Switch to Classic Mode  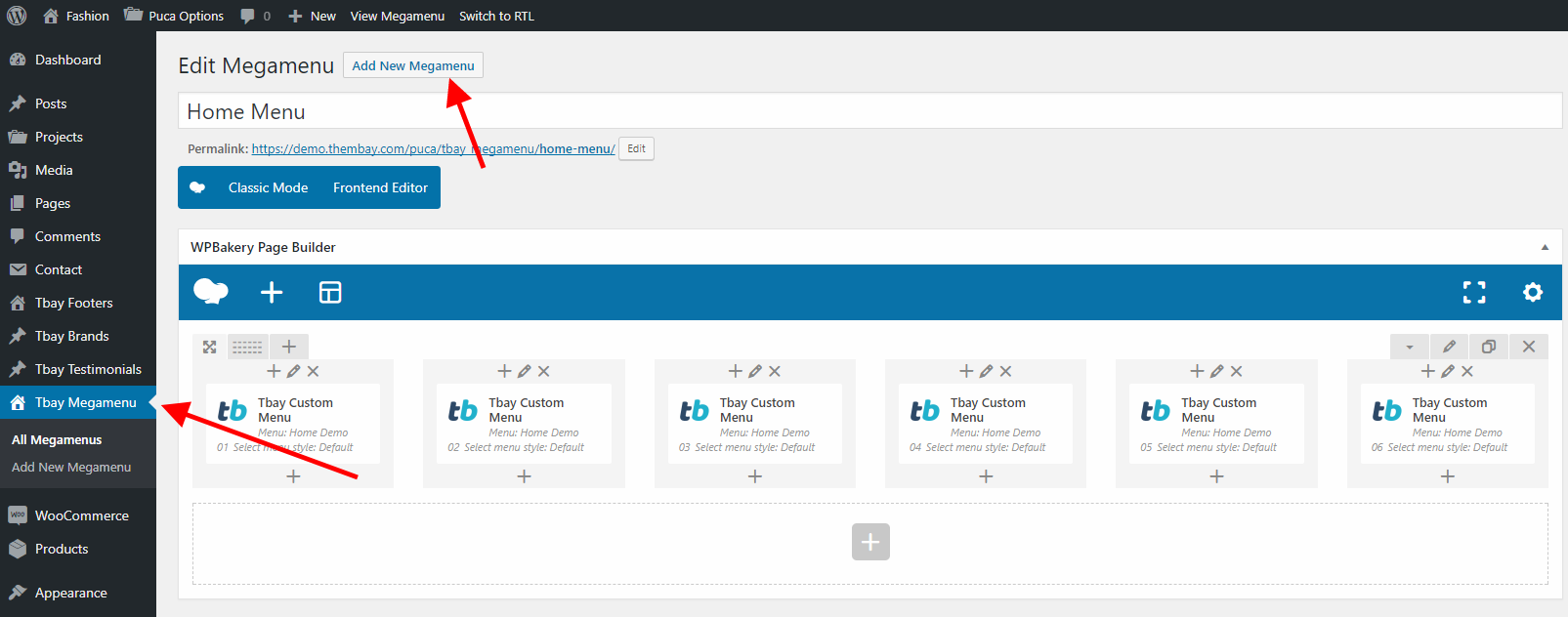point(268,187)
